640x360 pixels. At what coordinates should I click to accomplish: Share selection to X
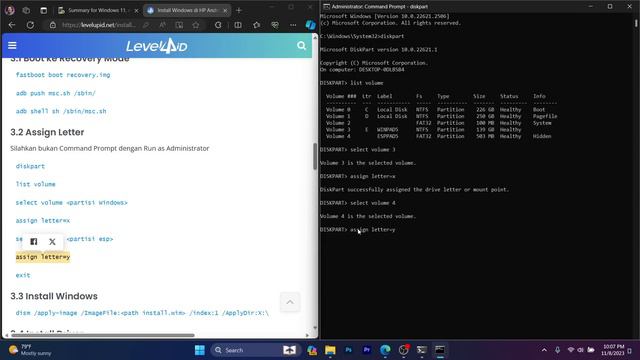coord(52,242)
